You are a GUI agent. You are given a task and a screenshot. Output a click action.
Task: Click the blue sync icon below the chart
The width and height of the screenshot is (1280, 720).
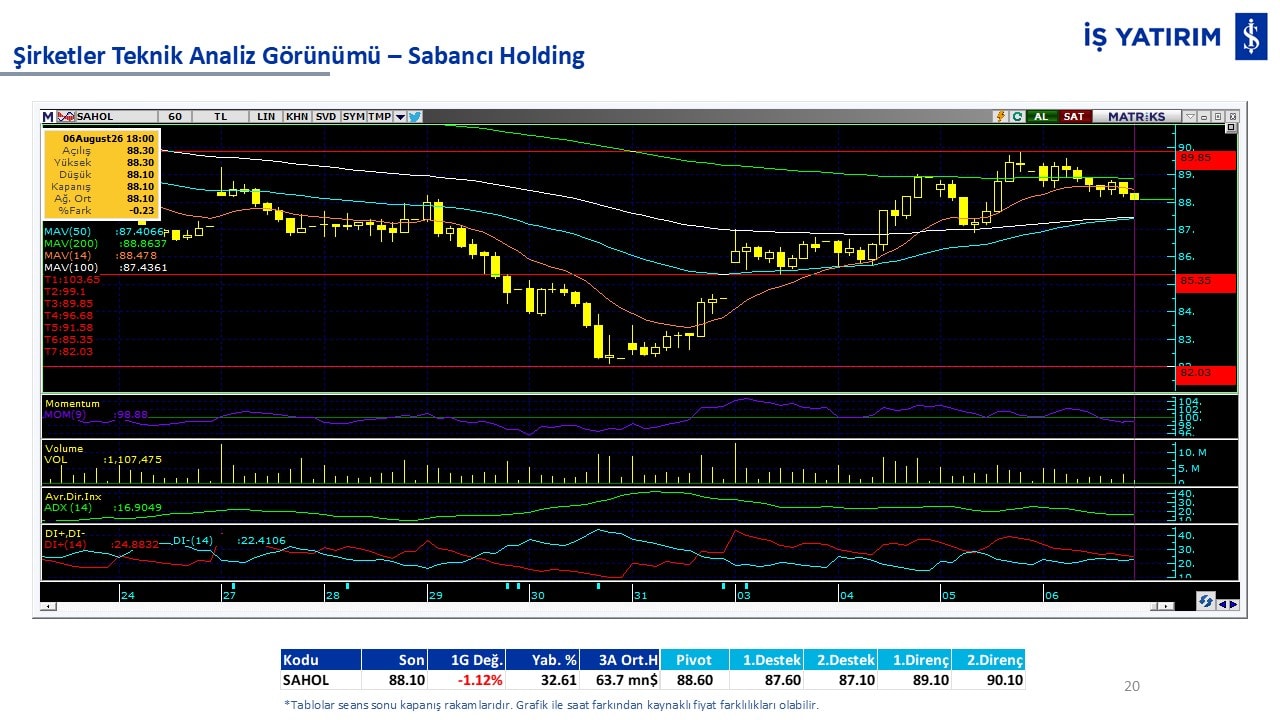click(1207, 601)
